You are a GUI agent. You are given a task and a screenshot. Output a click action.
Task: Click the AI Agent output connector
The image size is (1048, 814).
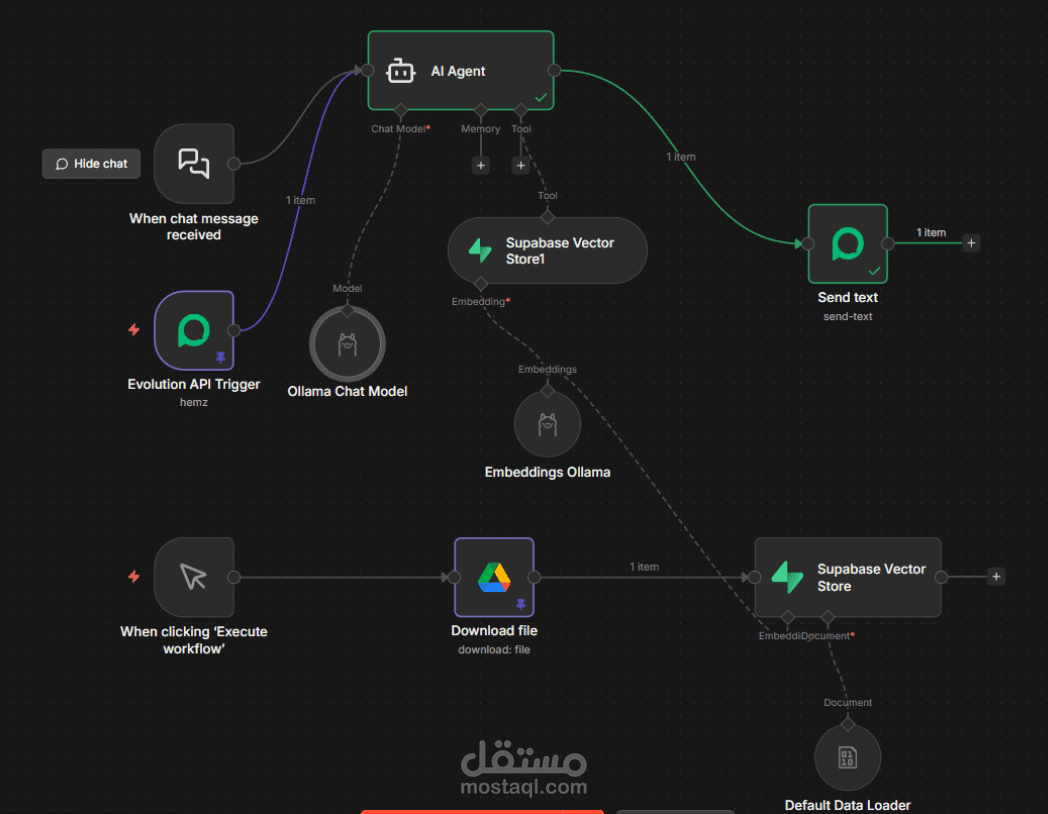[554, 70]
